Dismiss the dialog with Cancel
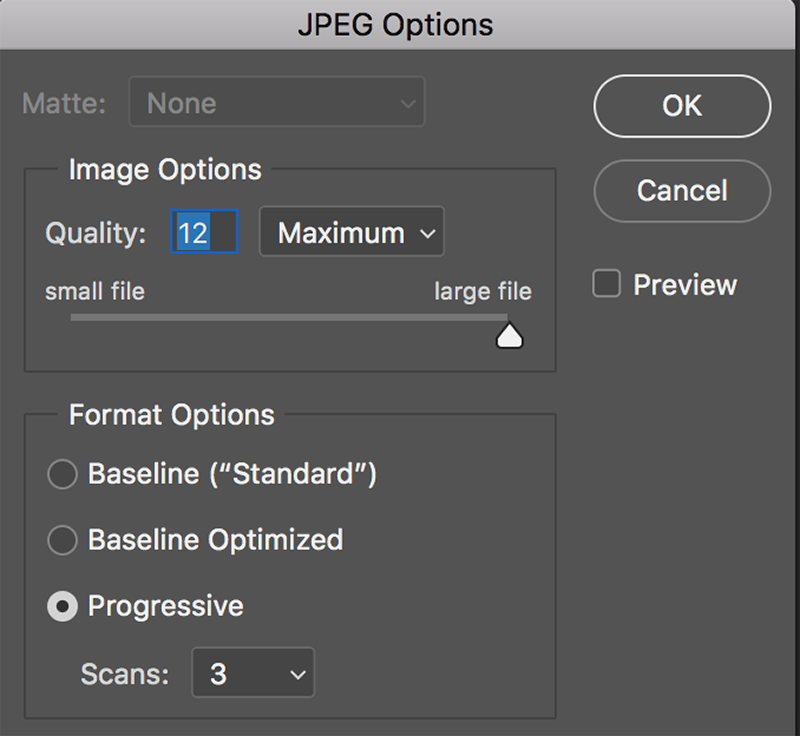This screenshot has height=736, width=800. [x=681, y=191]
